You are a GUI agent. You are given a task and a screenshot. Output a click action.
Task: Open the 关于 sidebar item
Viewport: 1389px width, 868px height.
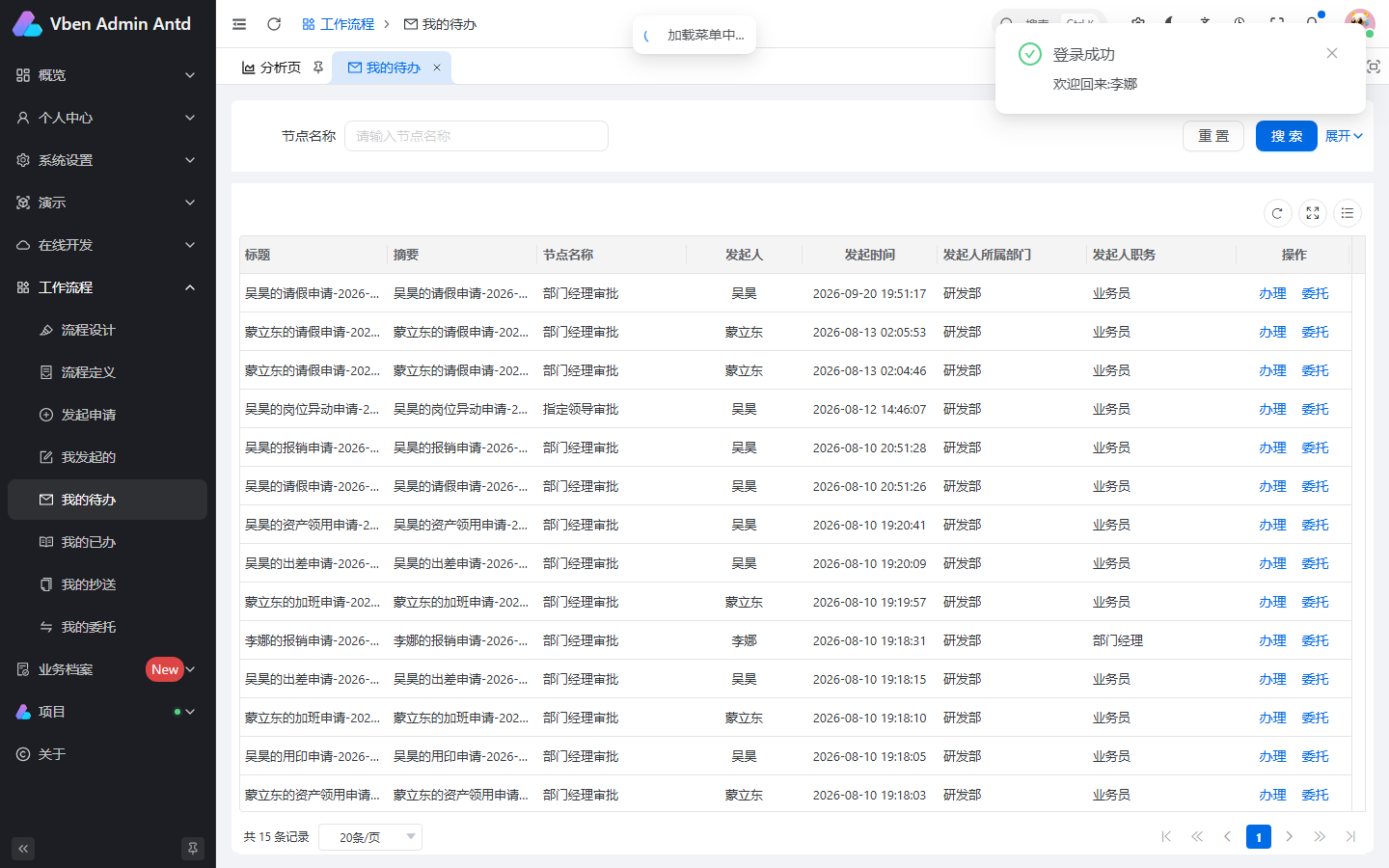pyautogui.click(x=108, y=754)
